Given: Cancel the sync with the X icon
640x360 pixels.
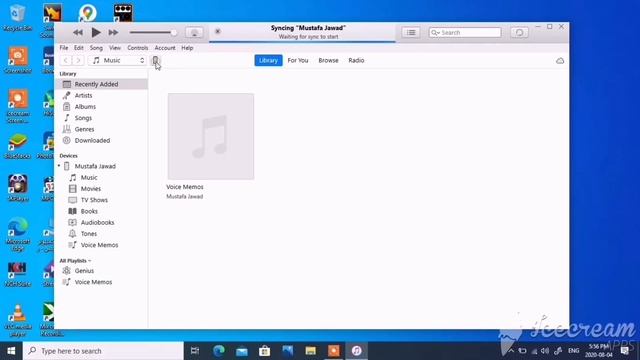Looking at the screenshot, I should pyautogui.click(x=218, y=31).
